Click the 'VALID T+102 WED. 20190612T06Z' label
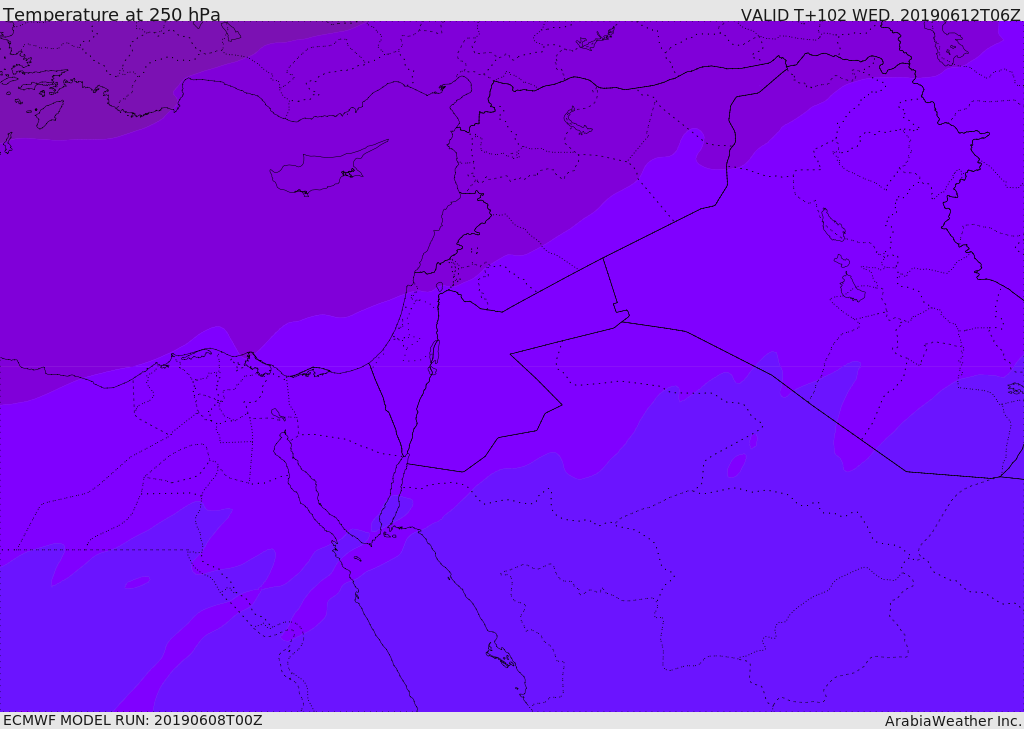 [x=880, y=15]
